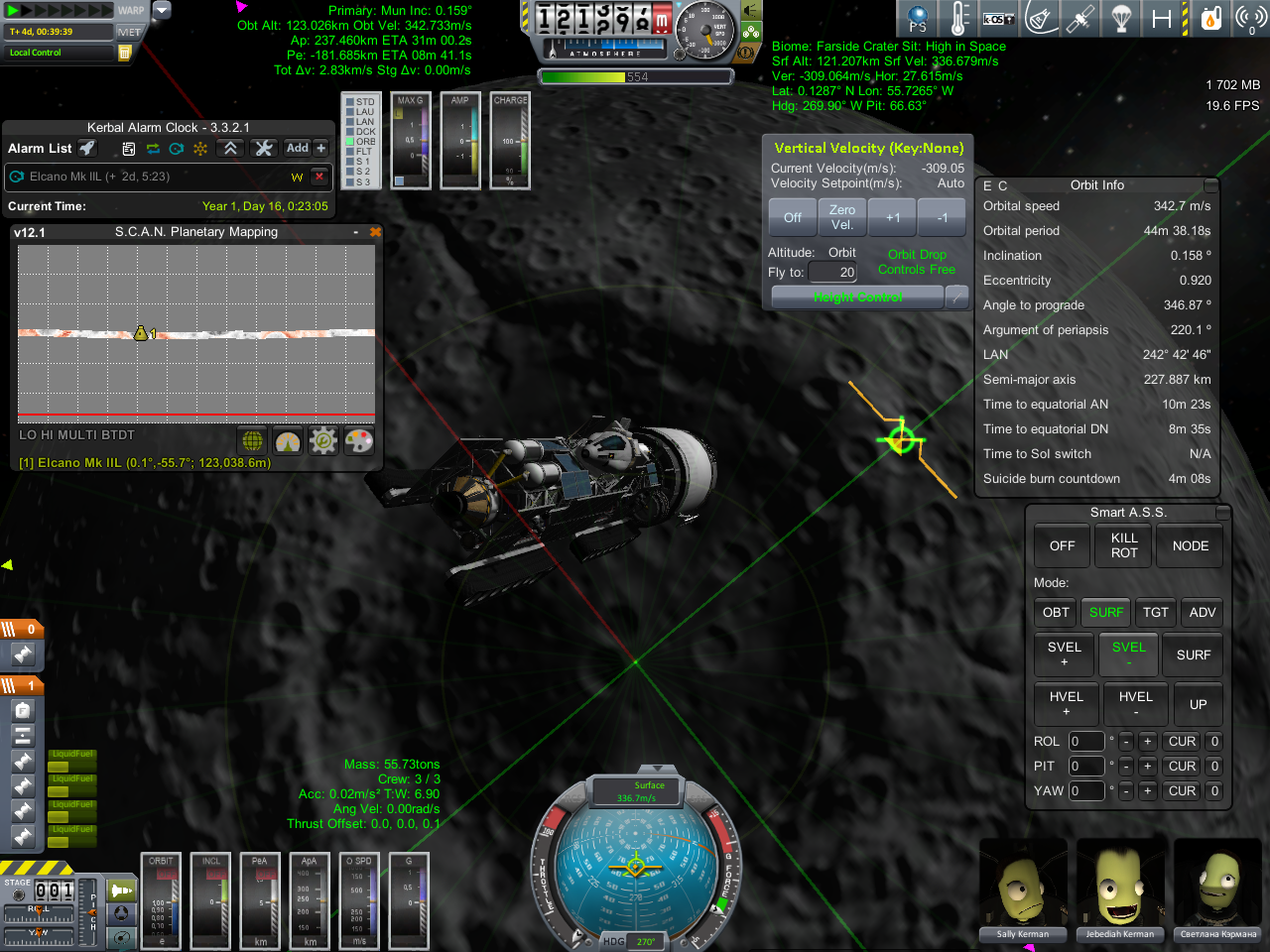This screenshot has width=1270, height=952.
Task: Open the SCANsat instruments gauge icon
Action: 288,440
